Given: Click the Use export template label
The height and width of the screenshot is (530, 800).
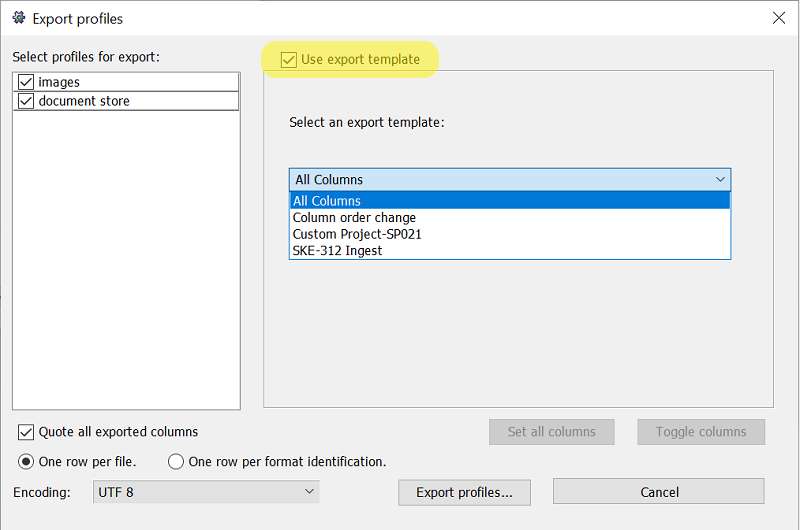Looking at the screenshot, I should (360, 59).
